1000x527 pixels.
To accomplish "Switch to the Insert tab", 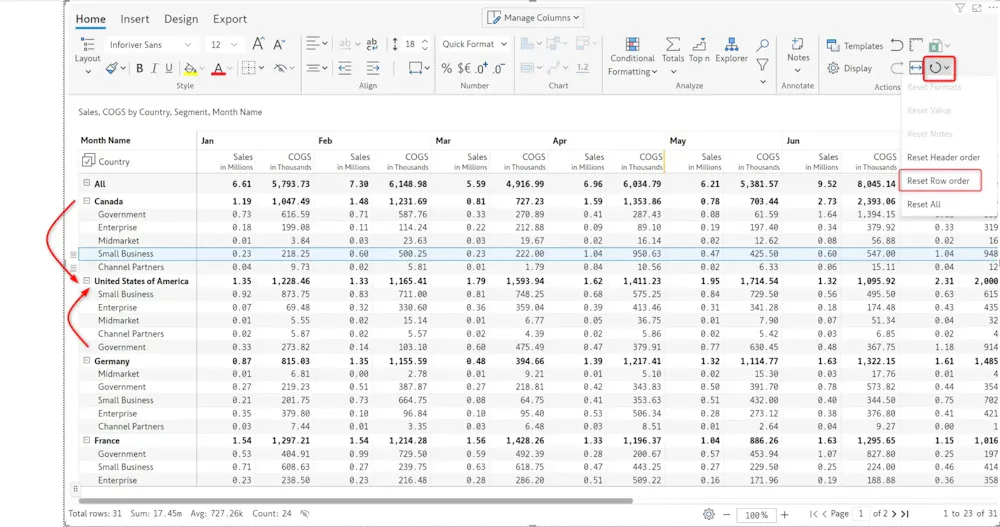I will click(x=135, y=19).
